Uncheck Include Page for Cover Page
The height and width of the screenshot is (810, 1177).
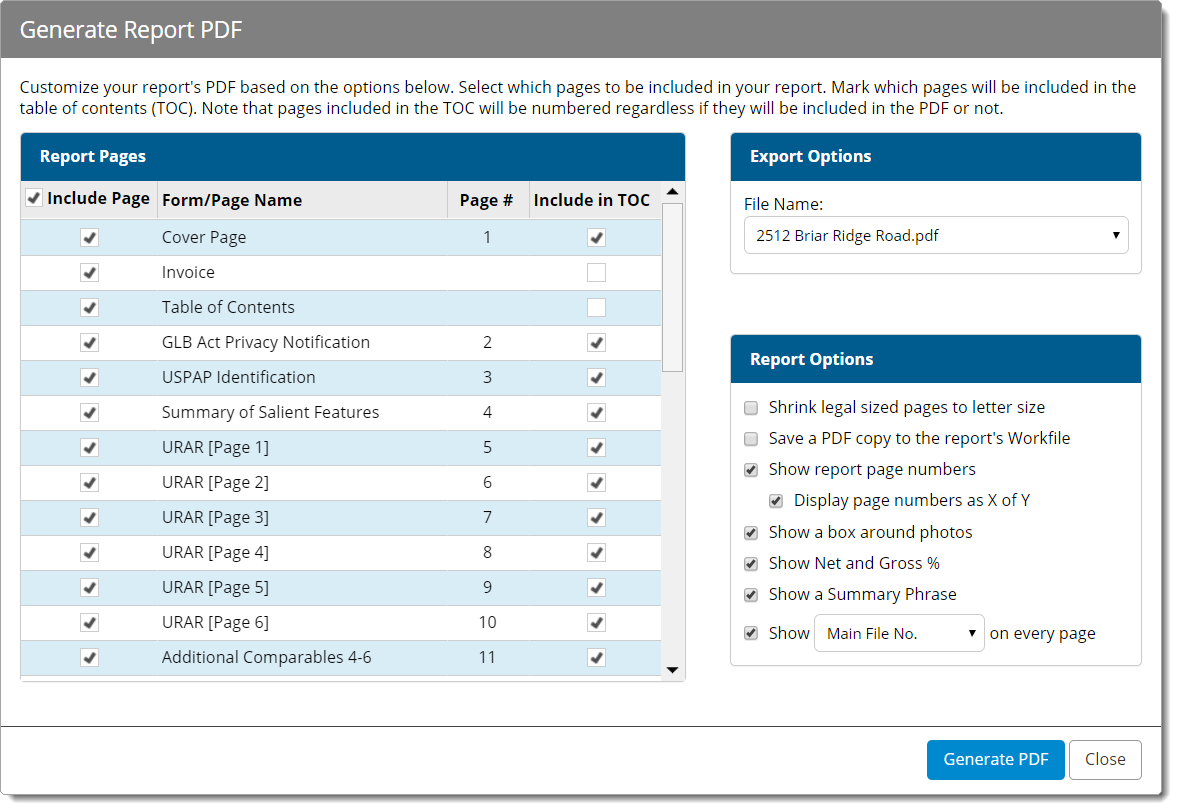(x=89, y=238)
